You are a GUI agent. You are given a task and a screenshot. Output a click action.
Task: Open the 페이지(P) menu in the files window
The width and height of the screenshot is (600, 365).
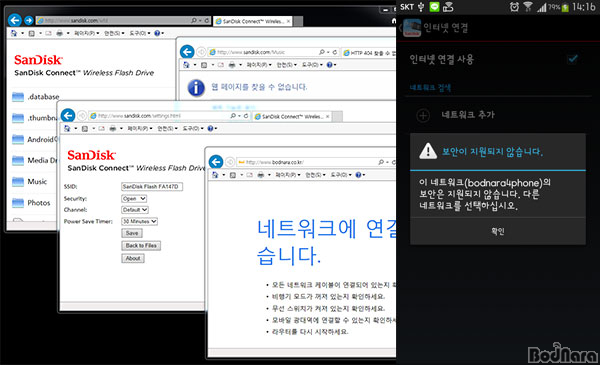point(87,33)
